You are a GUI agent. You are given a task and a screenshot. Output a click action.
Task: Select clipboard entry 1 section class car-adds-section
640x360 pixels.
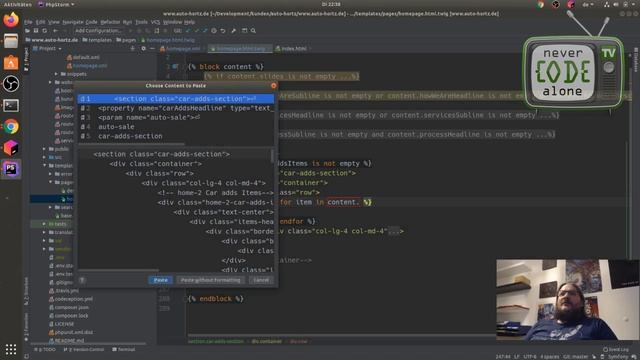(x=176, y=99)
